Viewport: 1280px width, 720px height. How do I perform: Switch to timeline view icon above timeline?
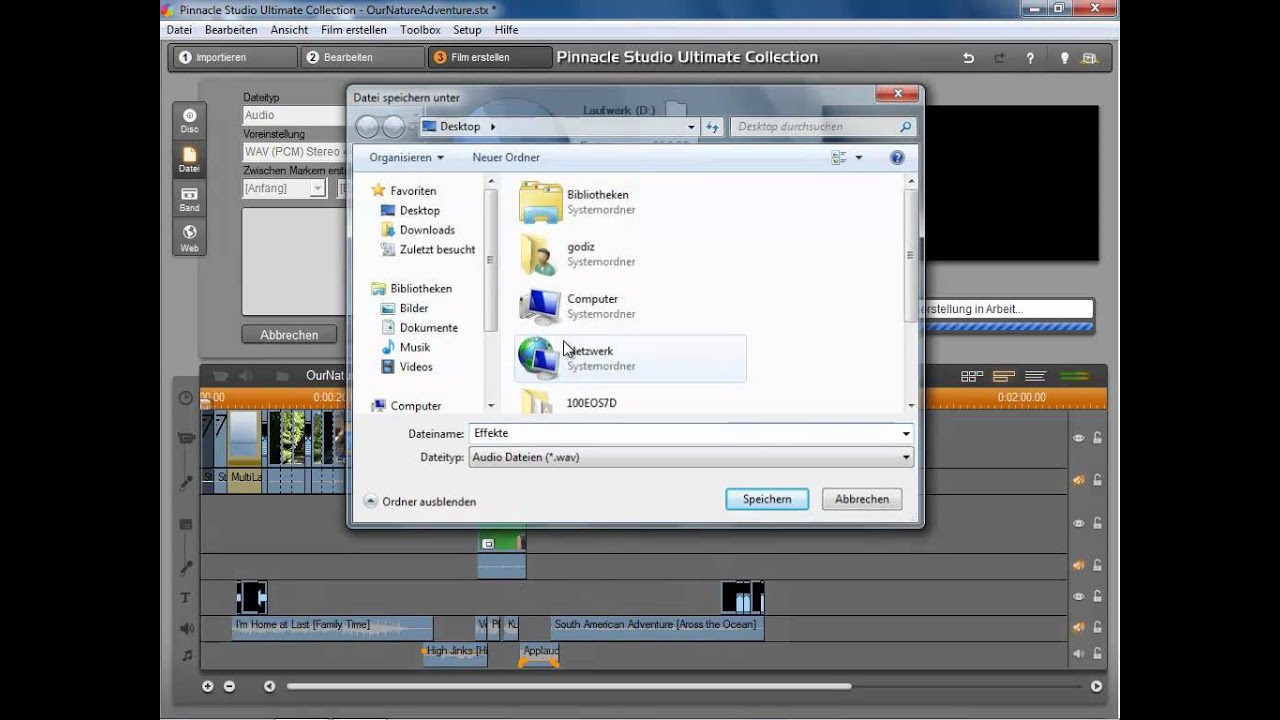tap(1004, 376)
